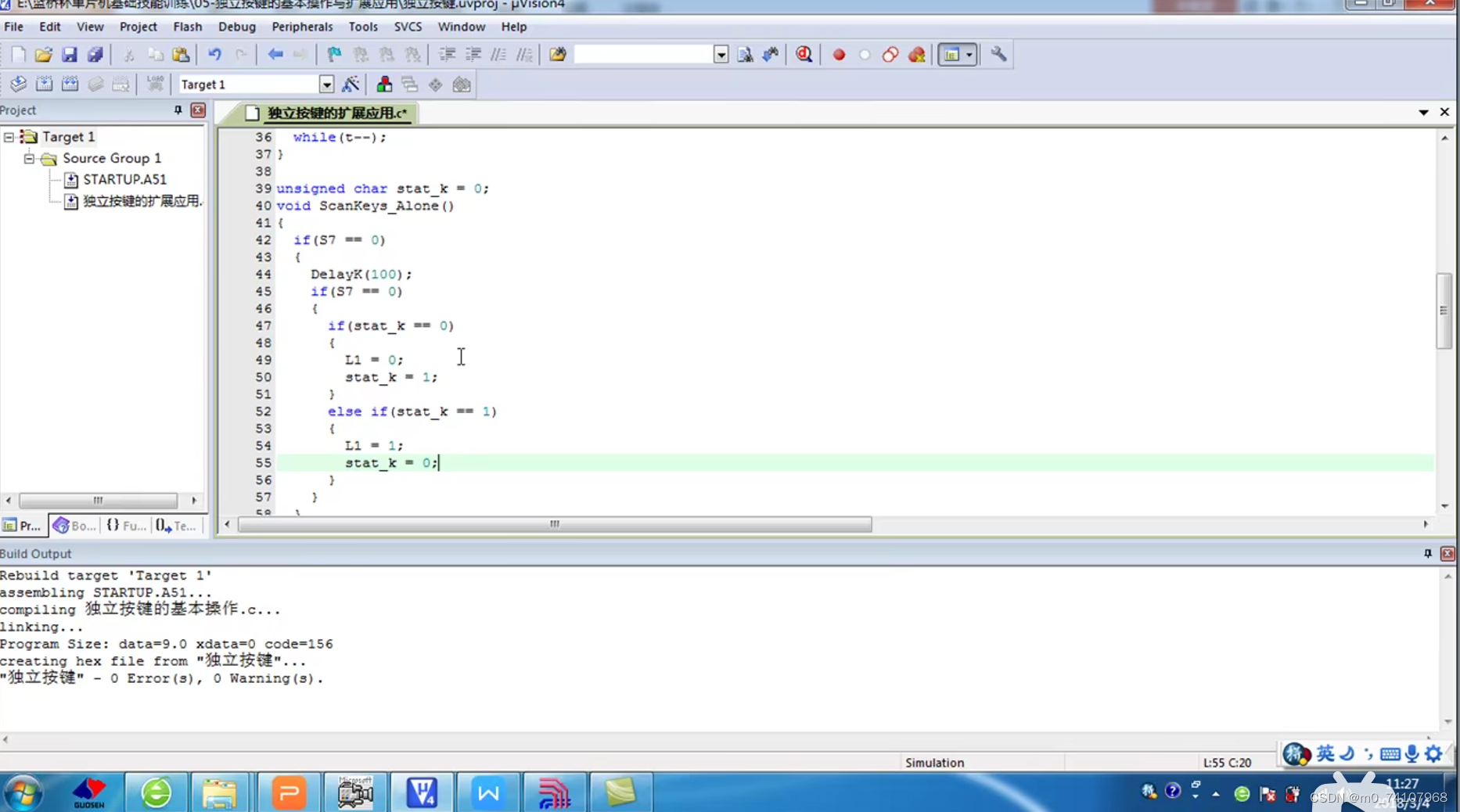Open the File menu
The image size is (1460, 812).
14,27
